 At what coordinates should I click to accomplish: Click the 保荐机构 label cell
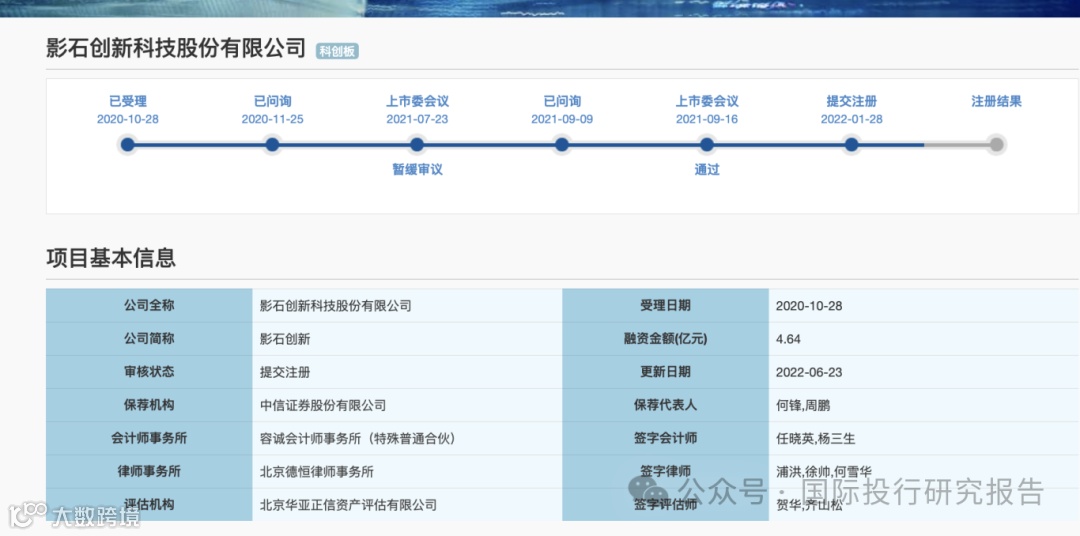[149, 404]
